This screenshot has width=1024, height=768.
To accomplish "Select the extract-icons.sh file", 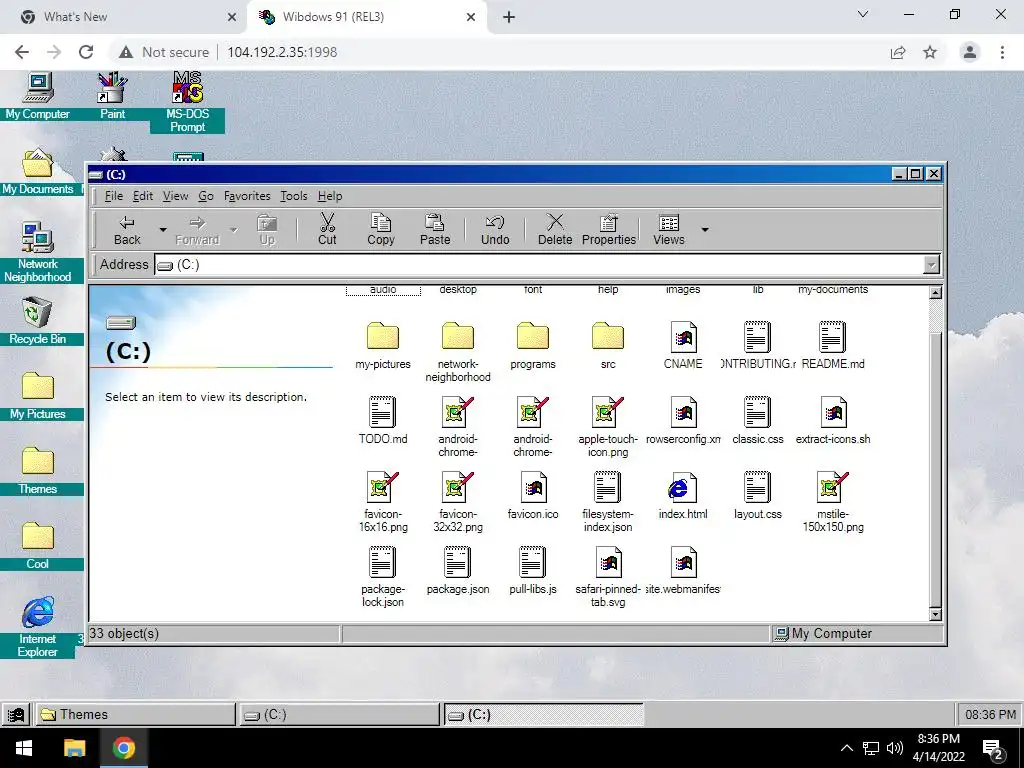I will coord(833,421).
